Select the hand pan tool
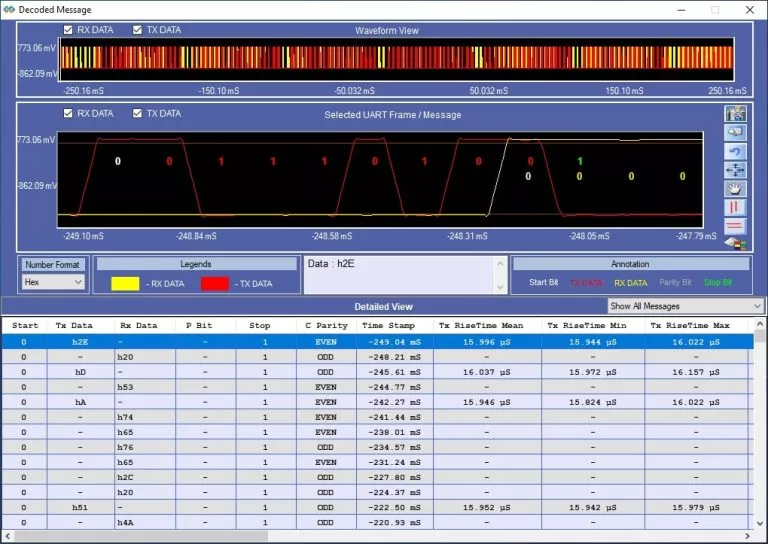Image resolution: width=768 pixels, height=544 pixels. 736,188
